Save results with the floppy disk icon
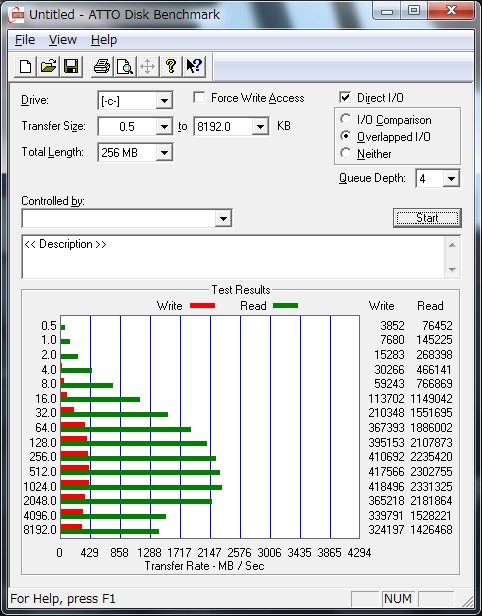Viewport: 482px width, 616px height. (71, 66)
